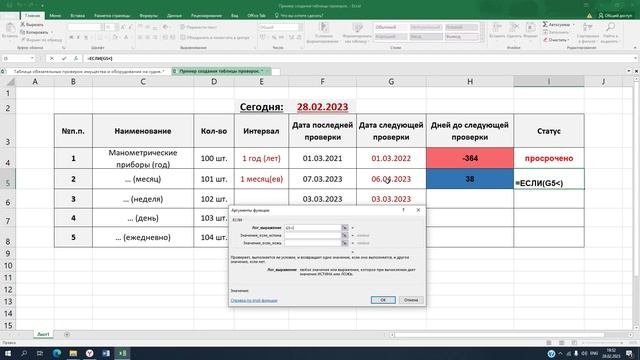Screen dimensions: 640x360
Task: Toggle Italic formatting button
Action: click(x=78, y=38)
